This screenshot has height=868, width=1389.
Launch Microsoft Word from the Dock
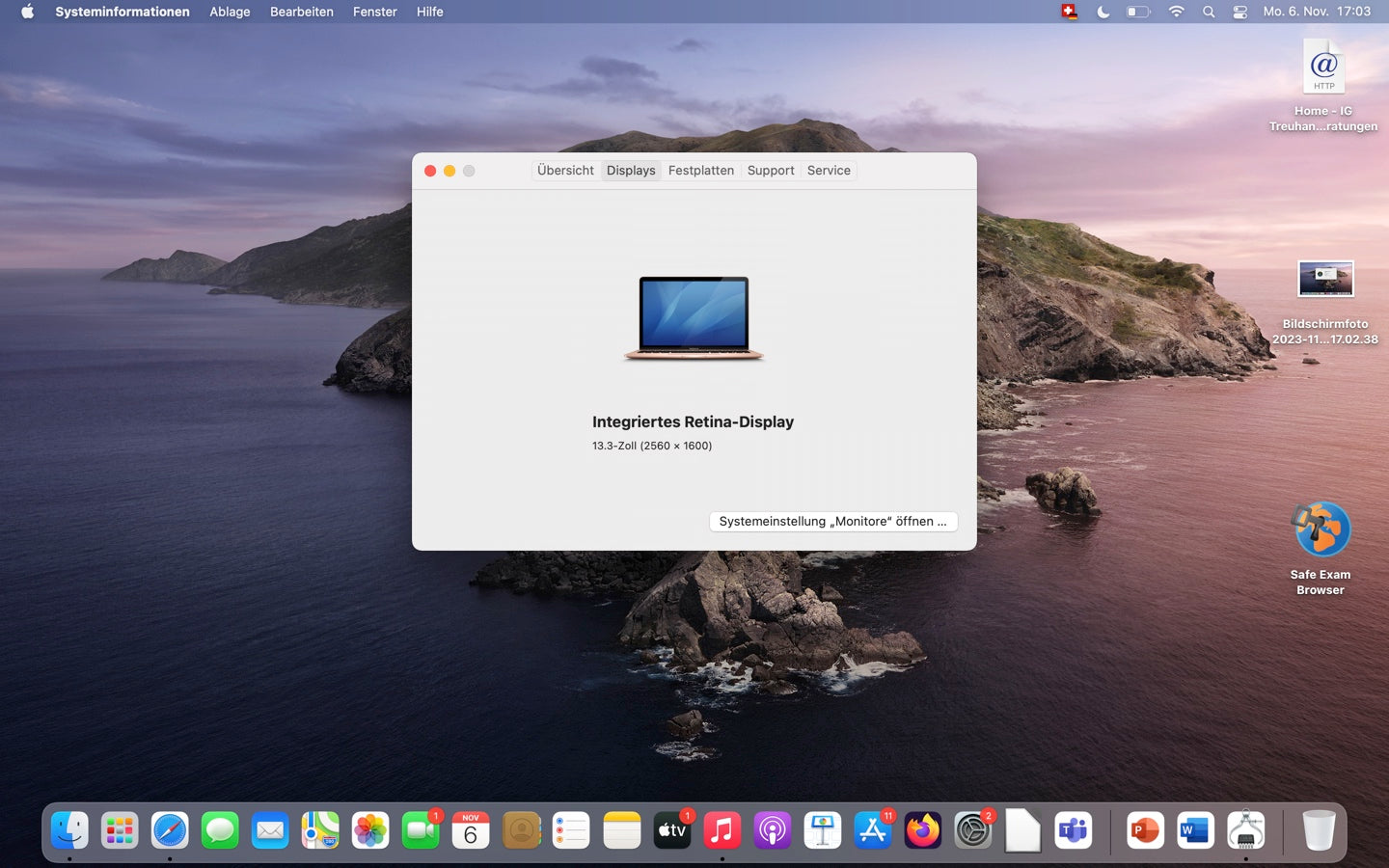(1195, 830)
